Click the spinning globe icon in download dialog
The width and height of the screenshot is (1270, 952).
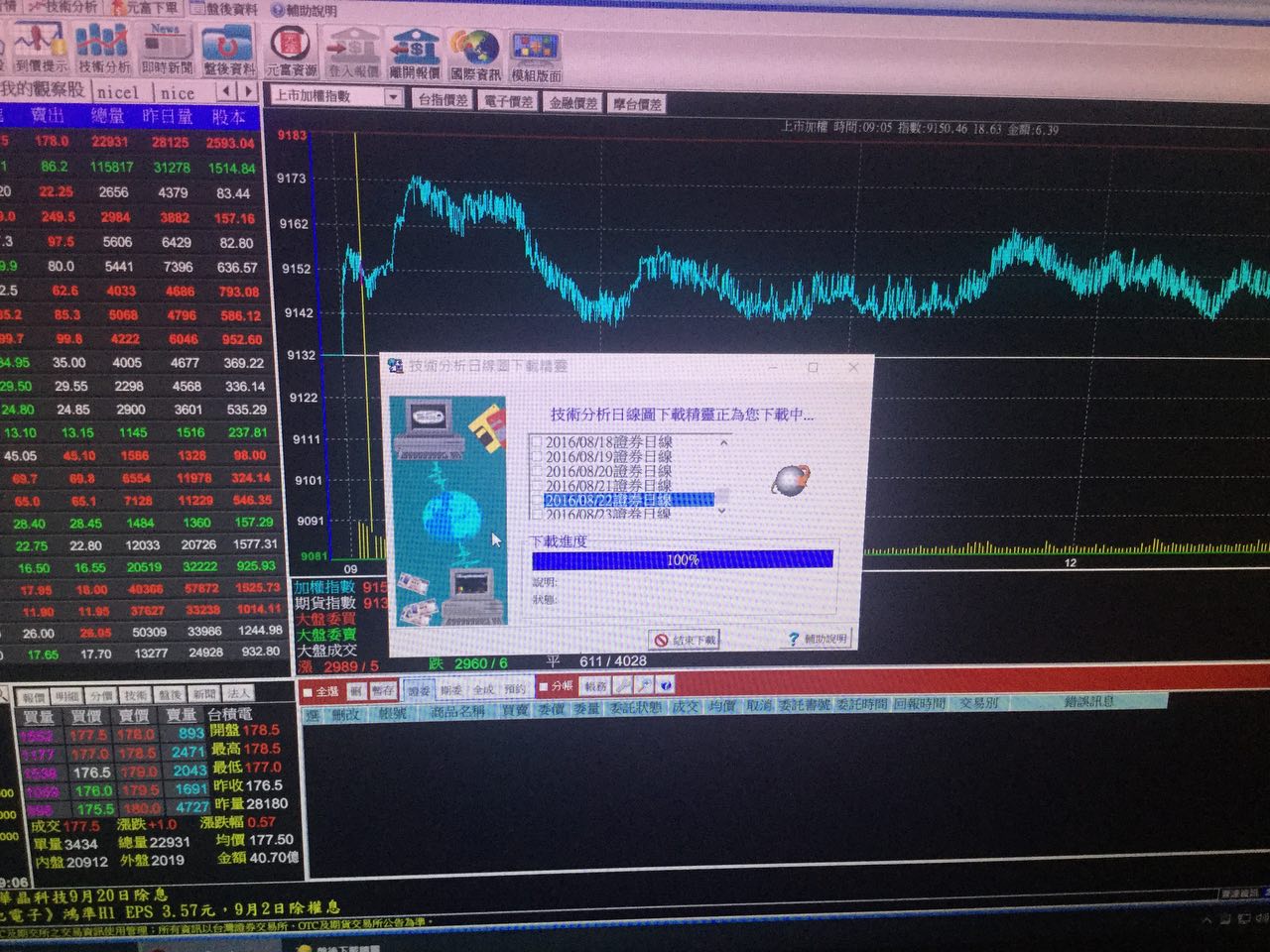pyautogui.click(x=791, y=481)
